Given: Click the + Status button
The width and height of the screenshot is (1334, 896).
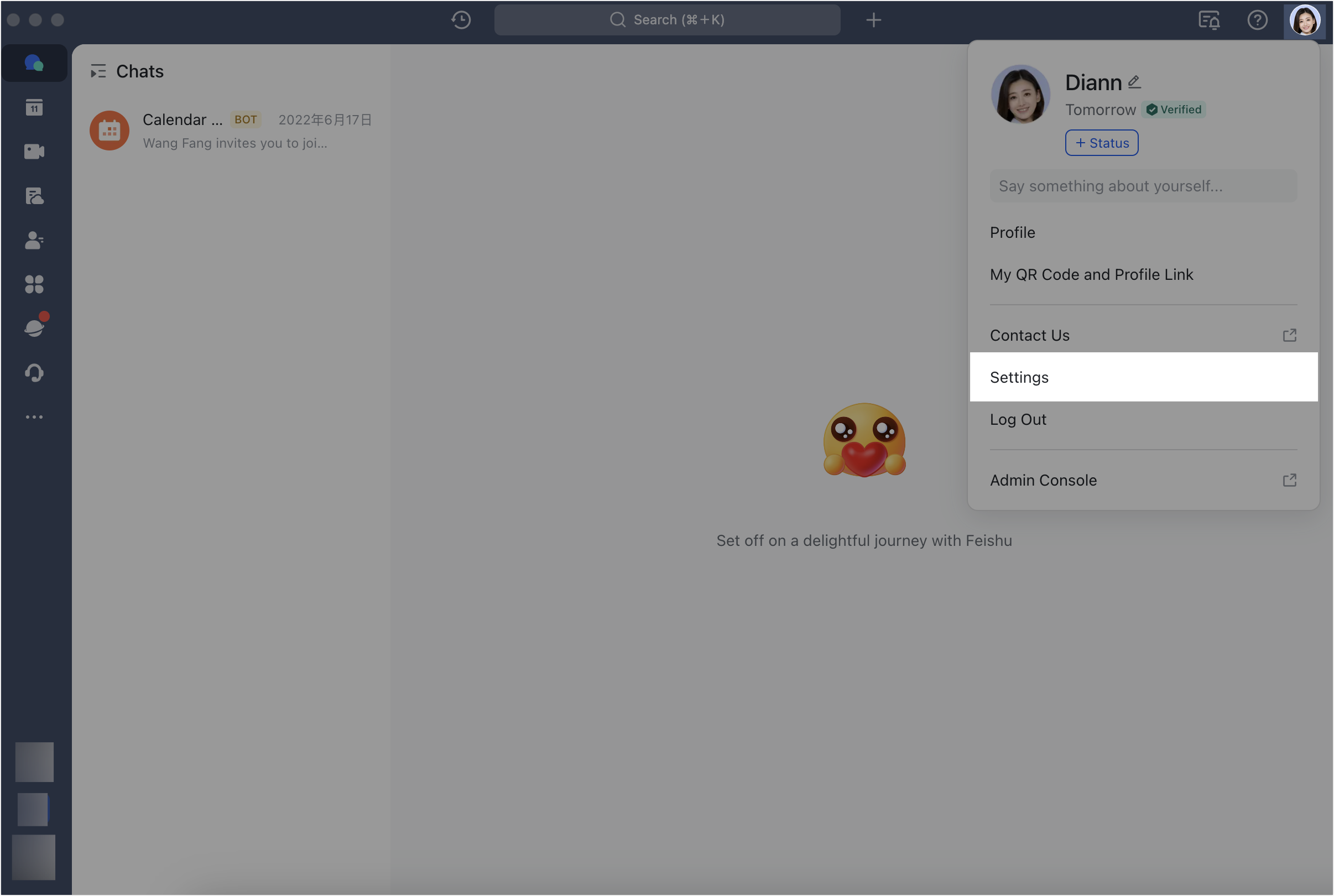Looking at the screenshot, I should coord(1101,143).
